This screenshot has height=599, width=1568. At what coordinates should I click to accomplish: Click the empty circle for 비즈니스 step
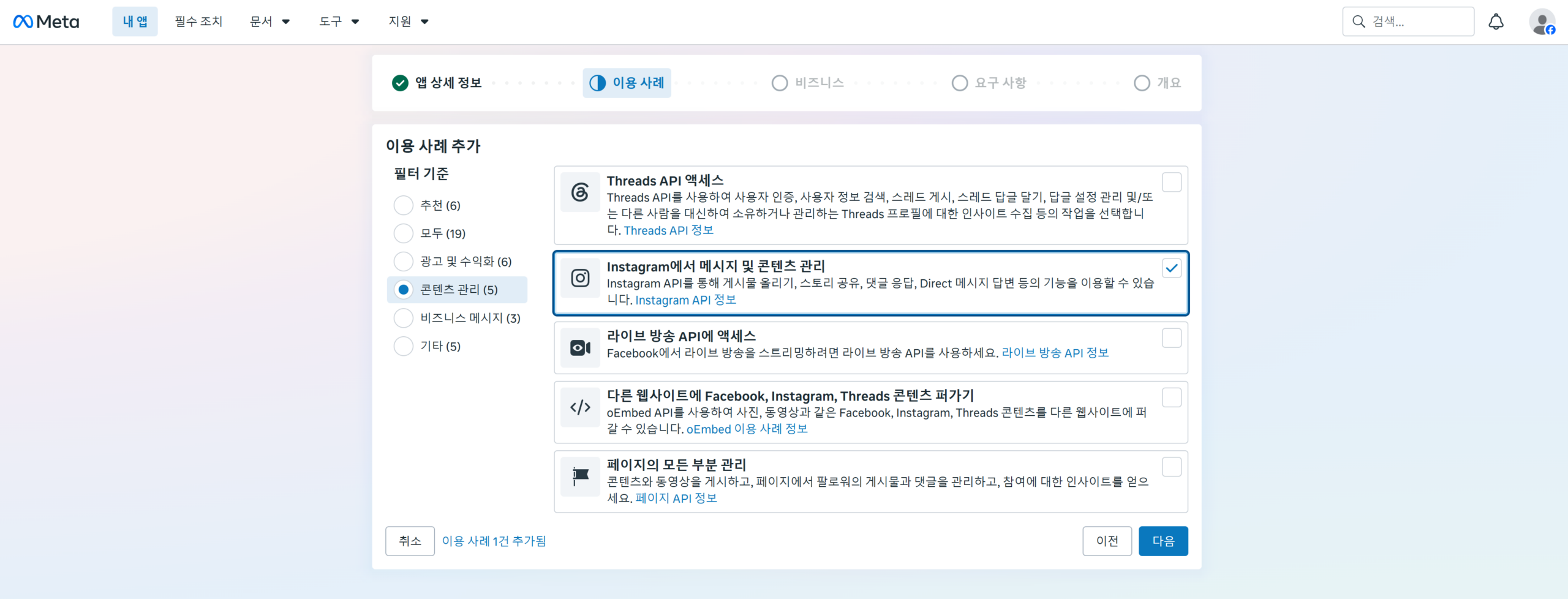pos(779,83)
